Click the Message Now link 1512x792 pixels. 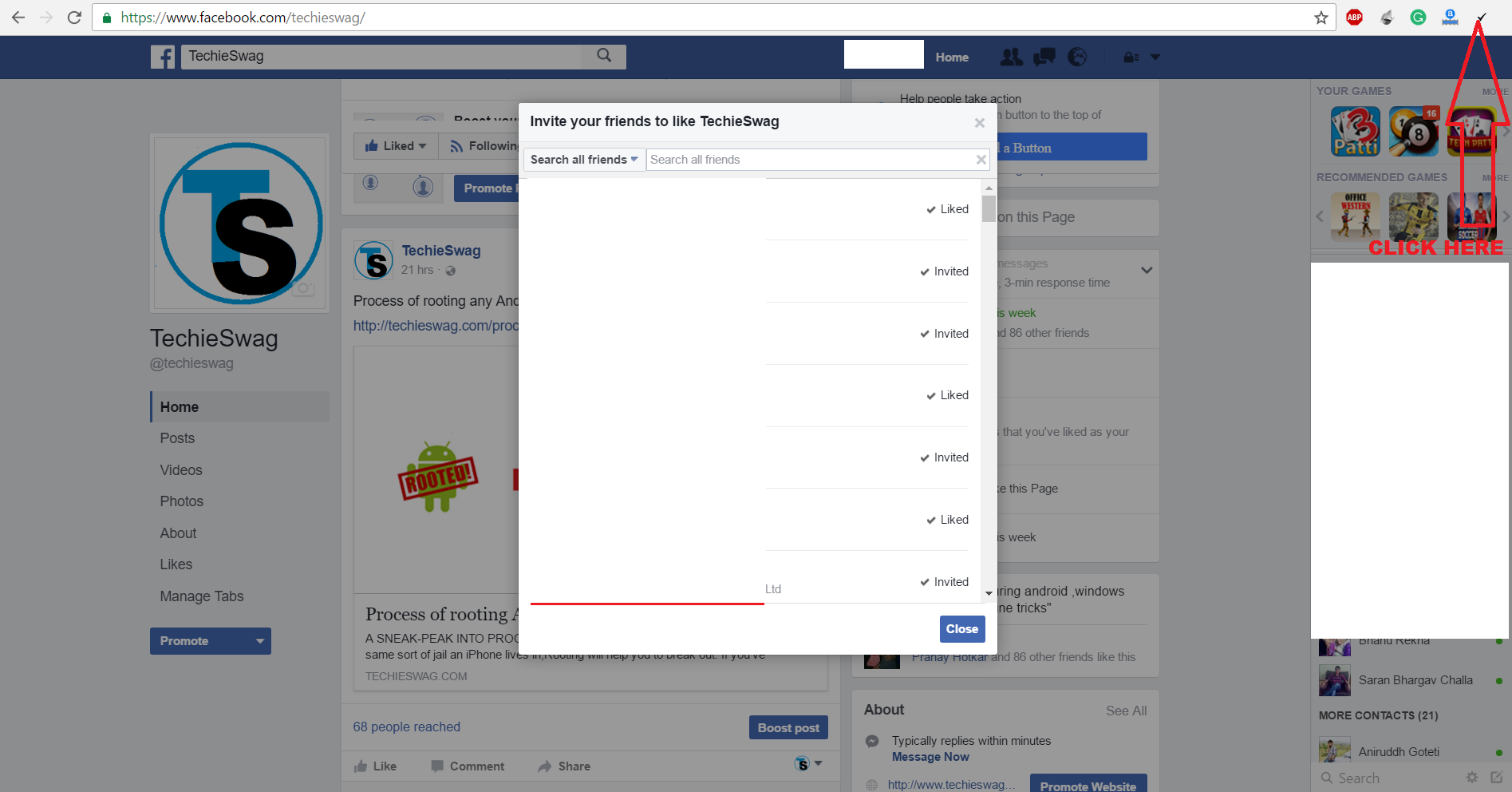tap(930, 757)
